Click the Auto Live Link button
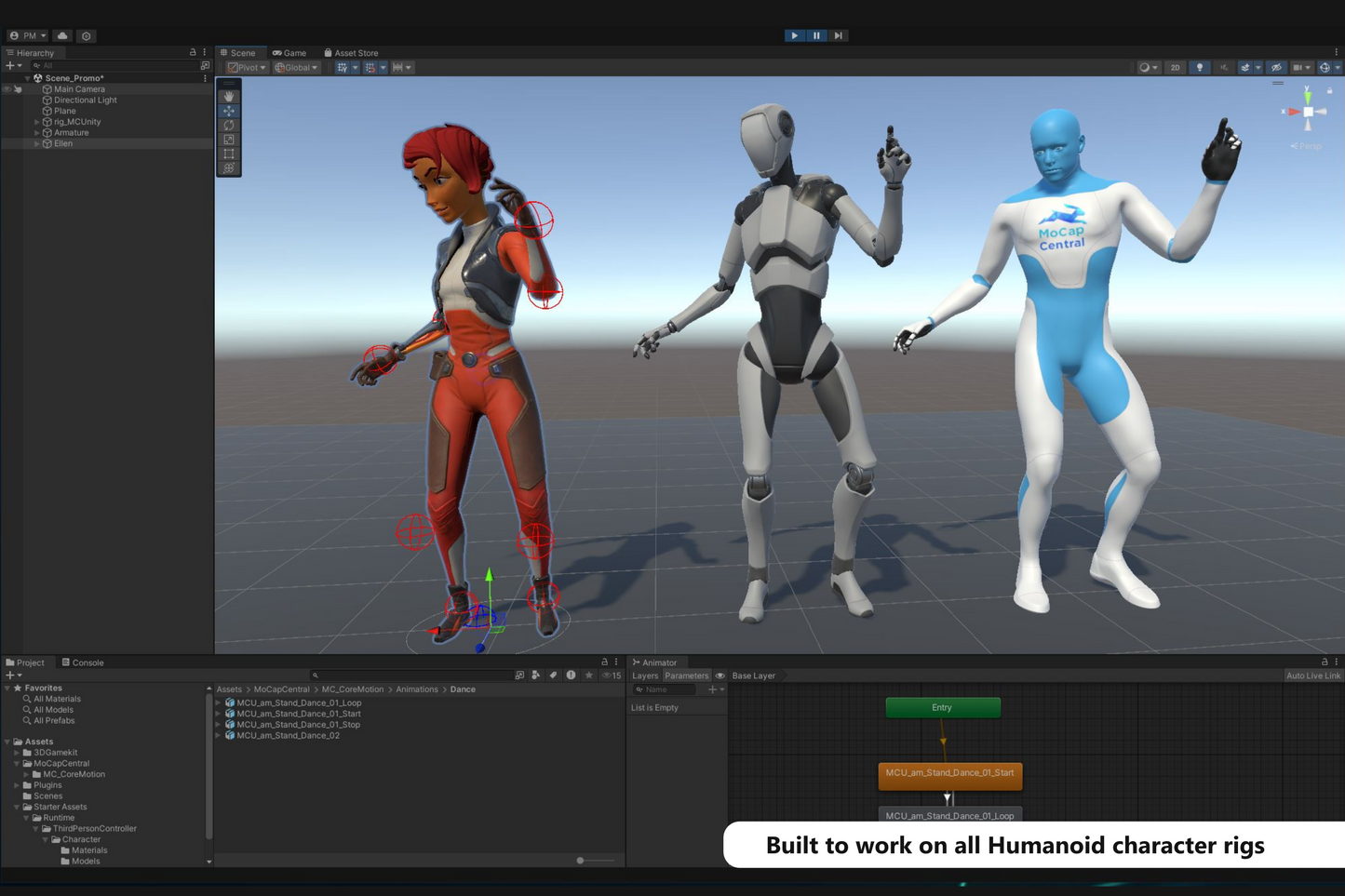 [1312, 676]
